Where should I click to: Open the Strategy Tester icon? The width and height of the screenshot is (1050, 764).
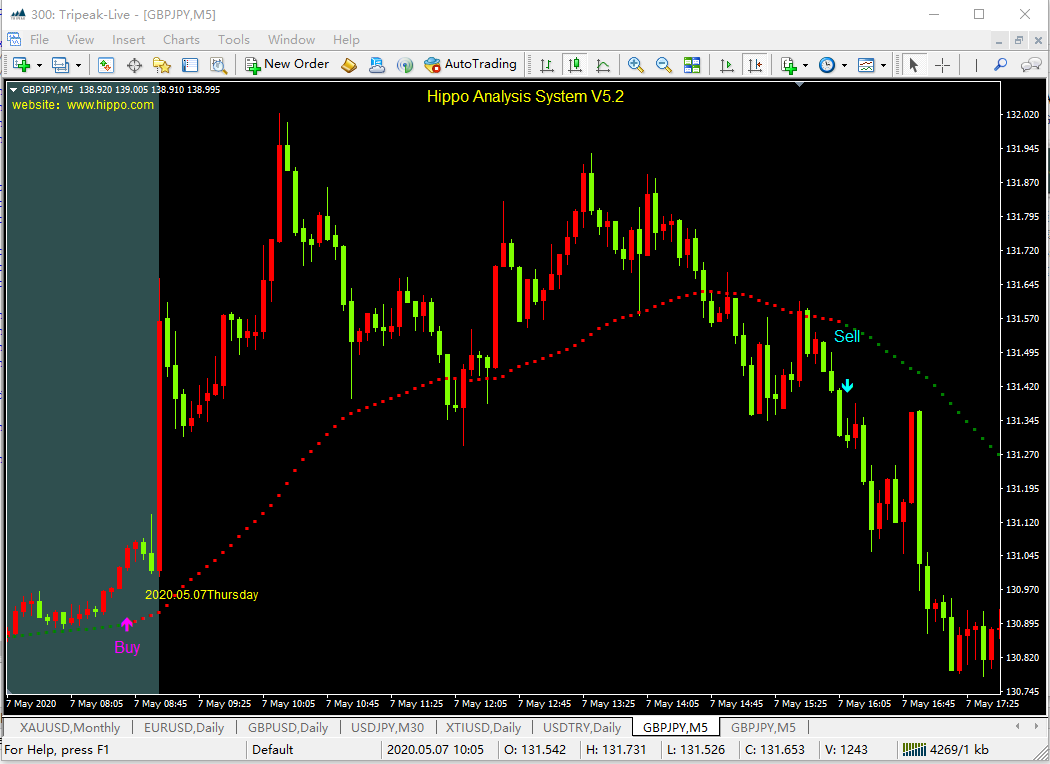coord(218,65)
